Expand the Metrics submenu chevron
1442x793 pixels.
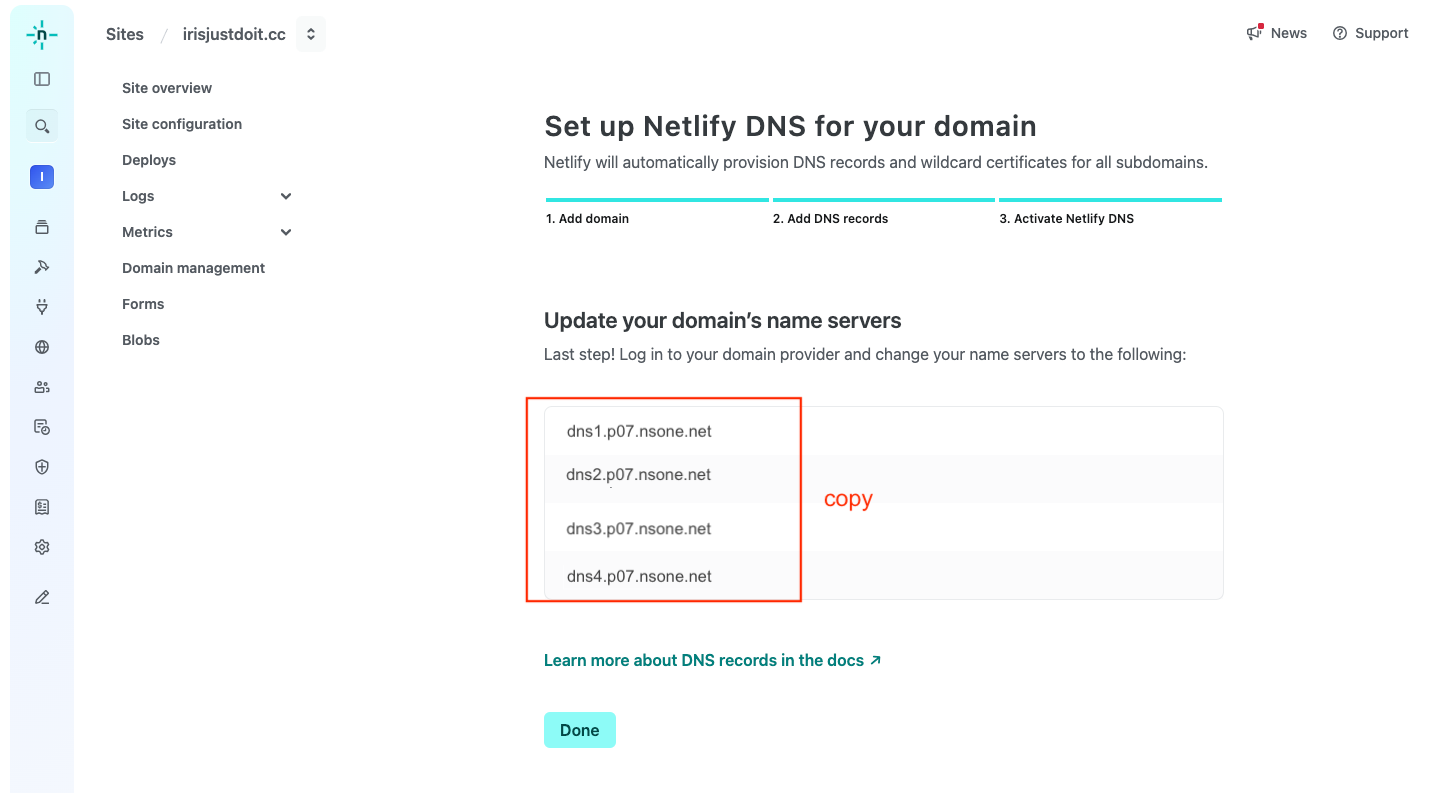(x=286, y=232)
